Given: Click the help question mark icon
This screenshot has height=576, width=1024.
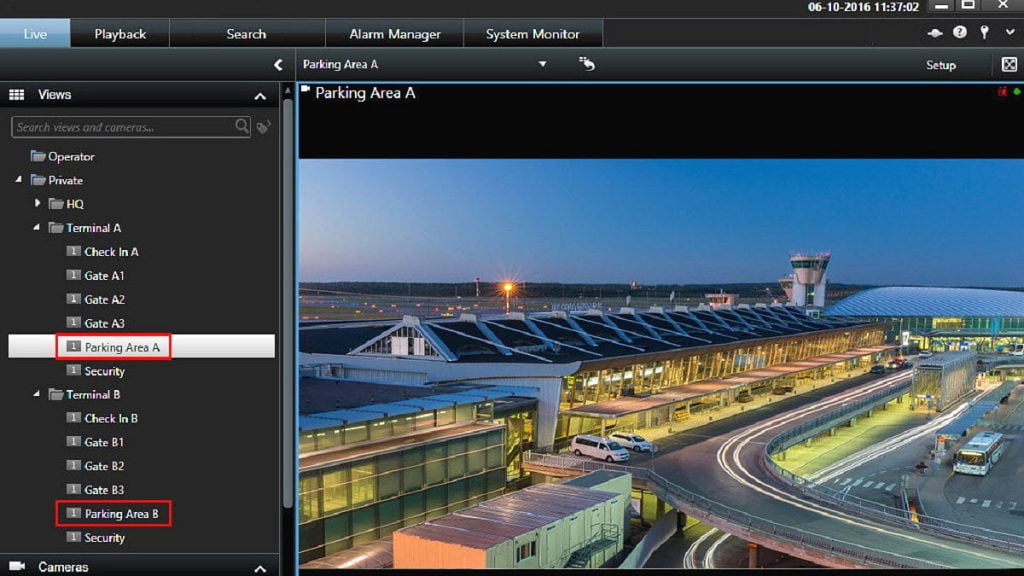Looking at the screenshot, I should tap(960, 33).
